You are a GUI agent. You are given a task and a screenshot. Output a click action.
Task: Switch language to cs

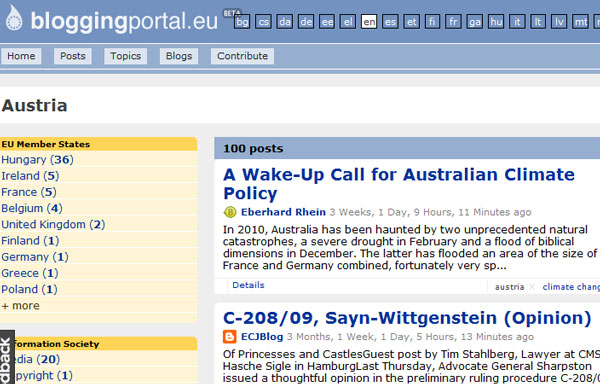point(263,22)
